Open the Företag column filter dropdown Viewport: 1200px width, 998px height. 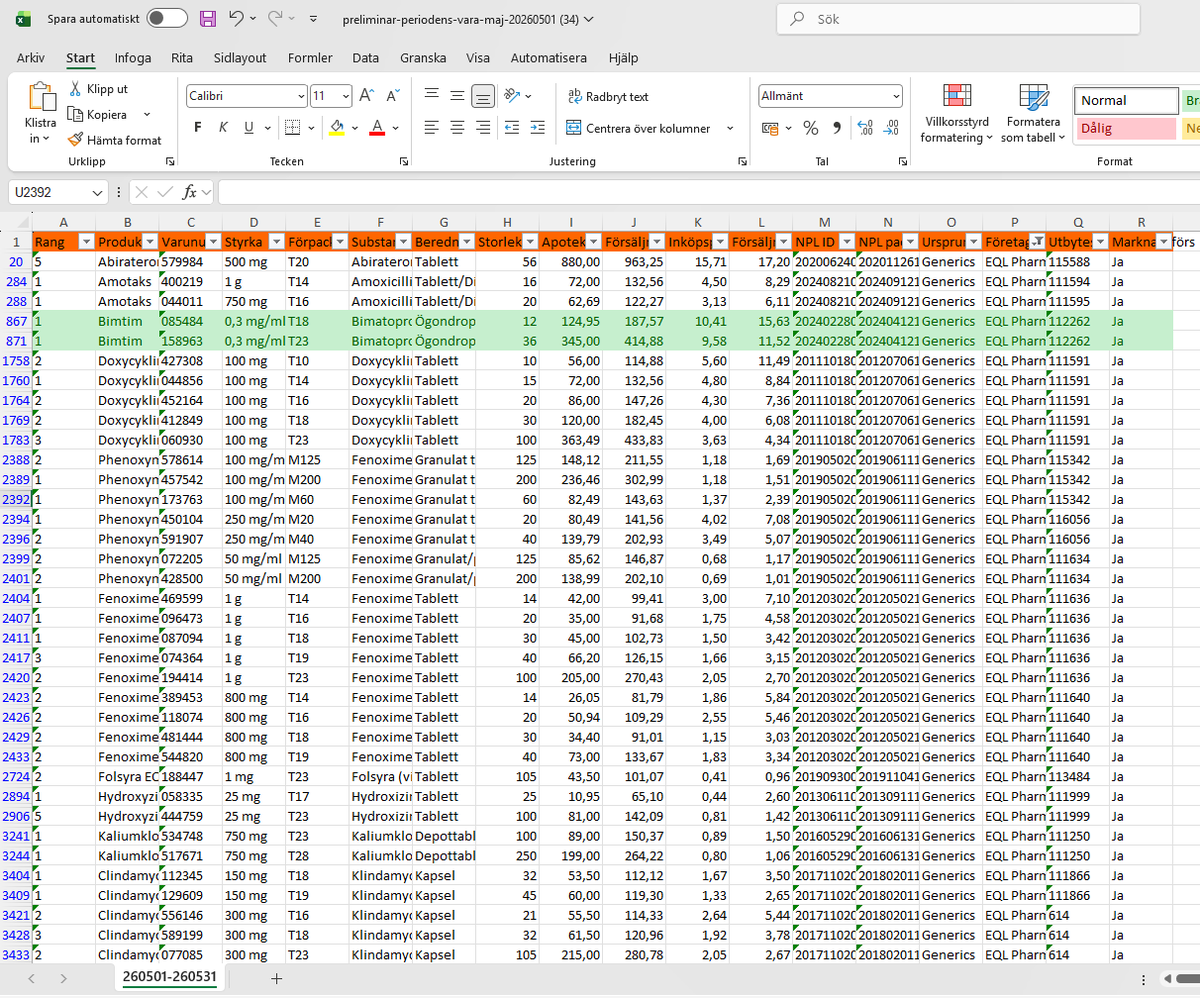(1037, 241)
